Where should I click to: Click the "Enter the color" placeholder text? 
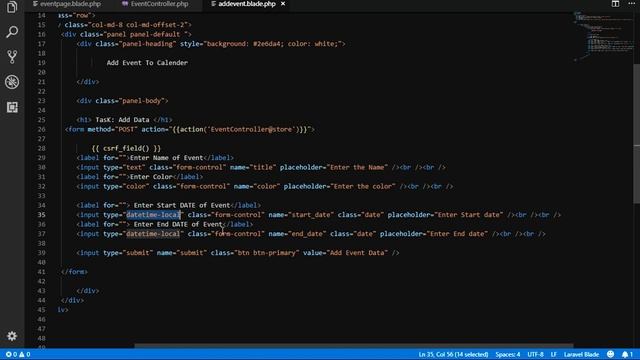click(362, 186)
